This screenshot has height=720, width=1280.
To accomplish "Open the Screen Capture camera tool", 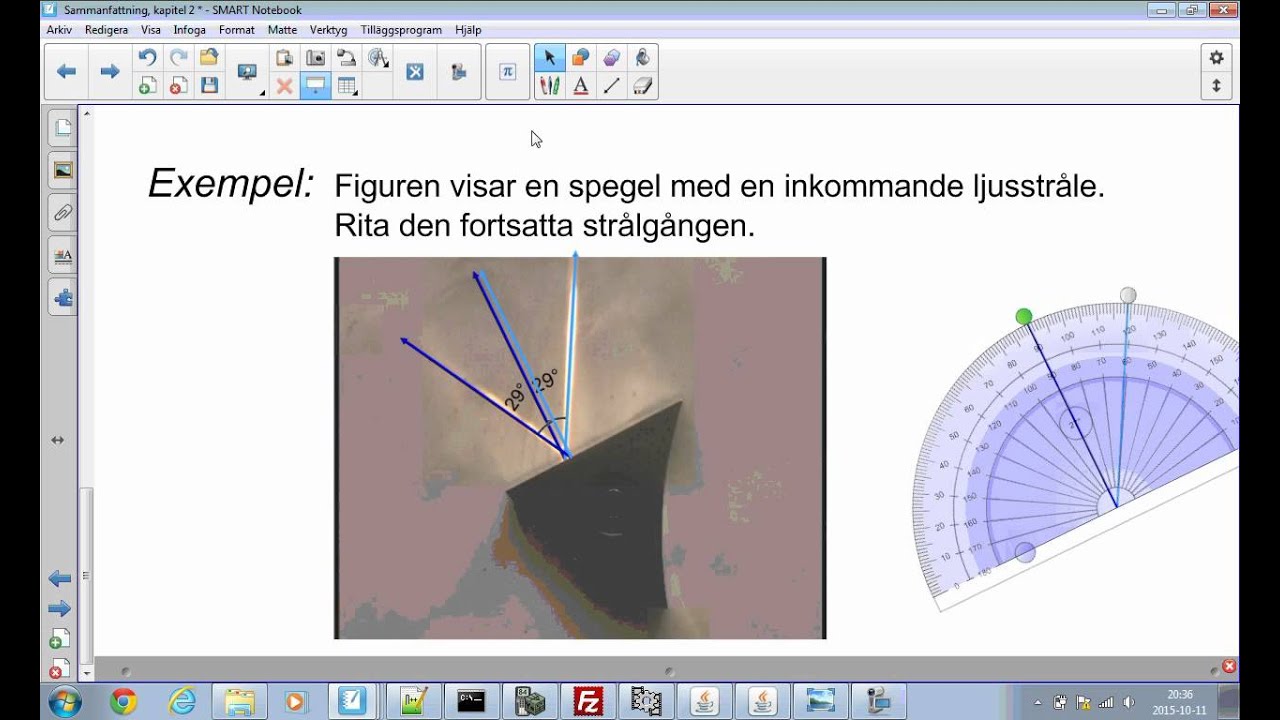I will click(x=315, y=57).
